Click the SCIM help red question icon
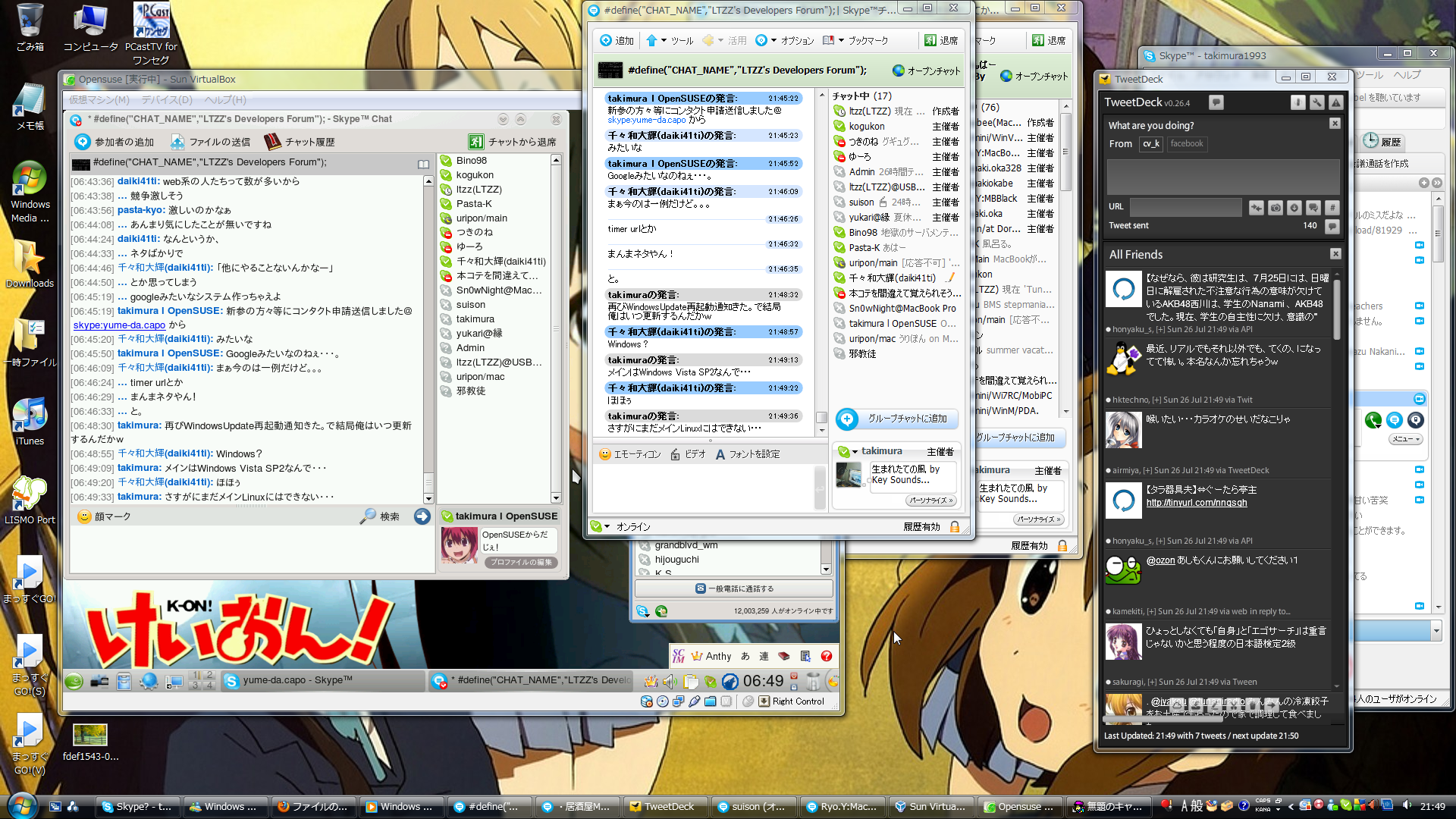This screenshot has width=1456, height=819. click(x=826, y=656)
